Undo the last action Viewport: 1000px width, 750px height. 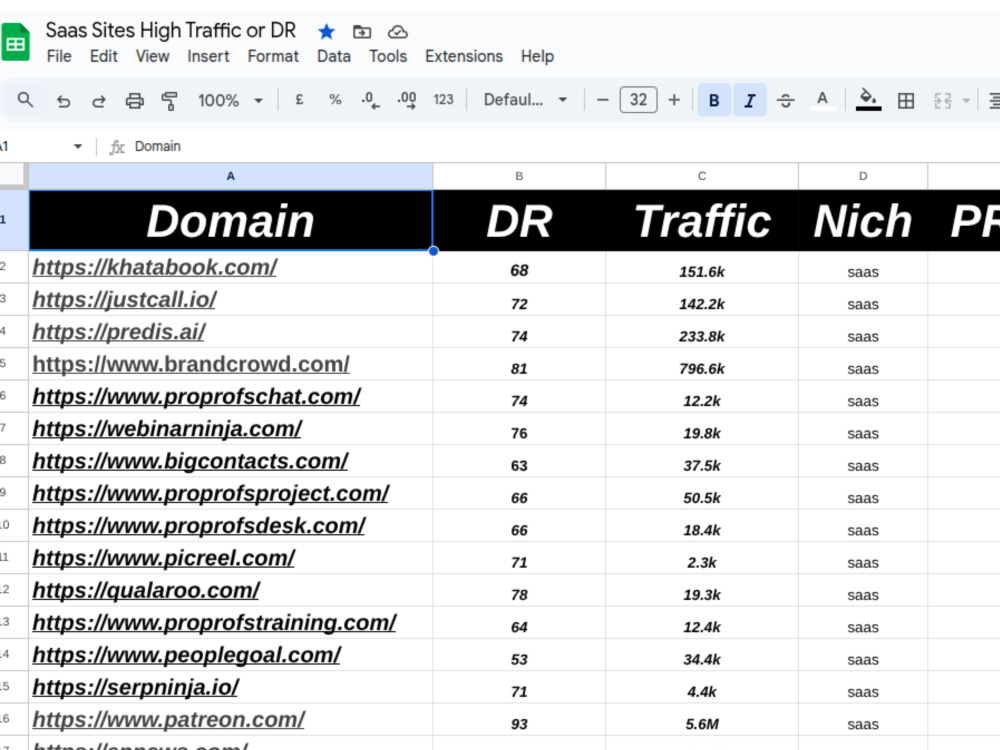pos(62,100)
